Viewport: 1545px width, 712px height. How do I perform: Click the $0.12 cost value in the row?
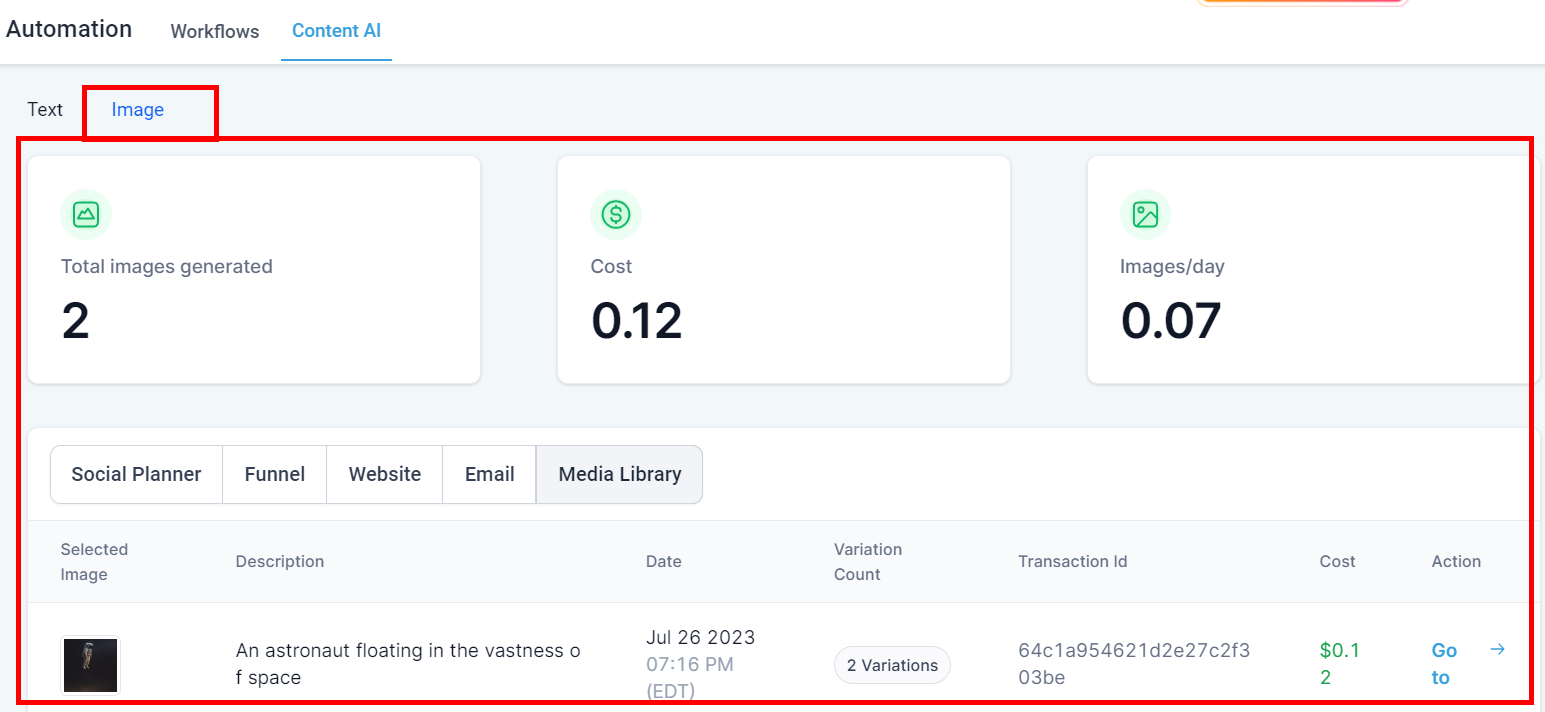(x=1339, y=664)
